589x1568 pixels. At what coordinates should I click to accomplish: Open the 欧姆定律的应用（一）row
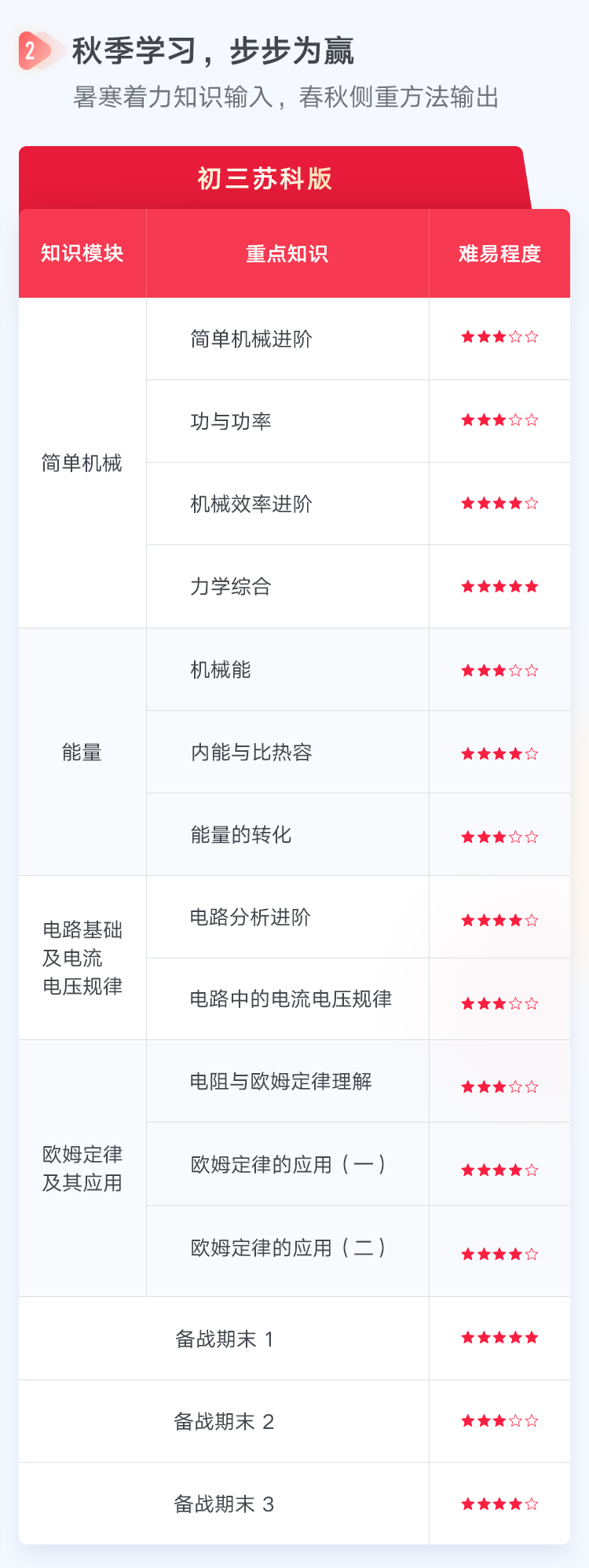coord(287,1164)
